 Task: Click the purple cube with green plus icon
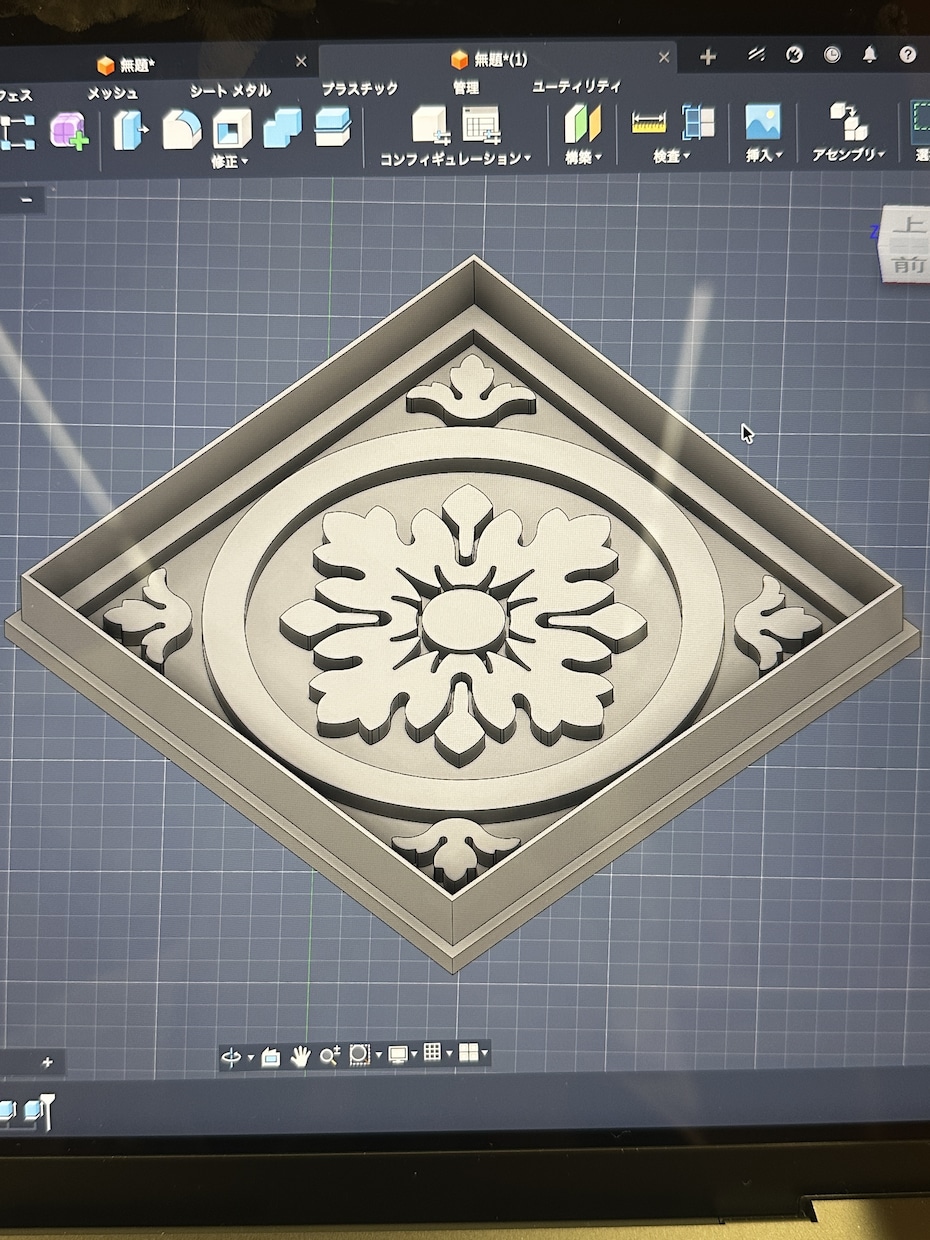pyautogui.click(x=69, y=131)
